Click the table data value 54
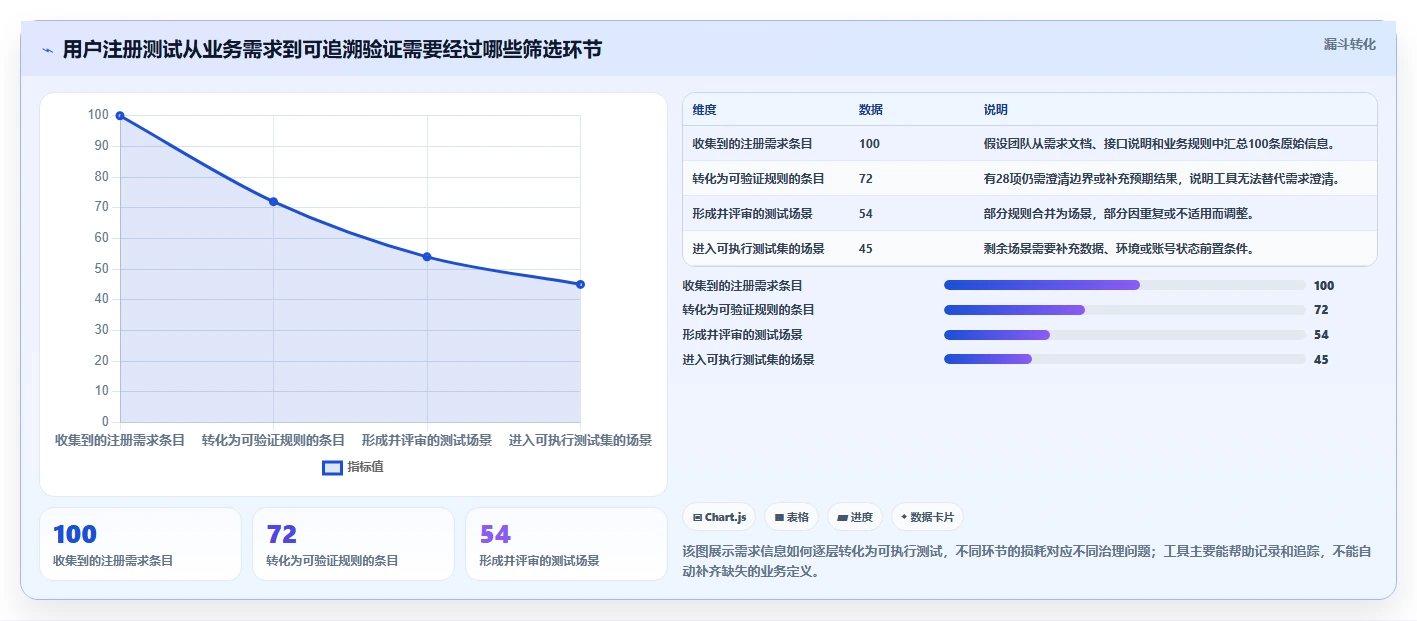 point(866,214)
